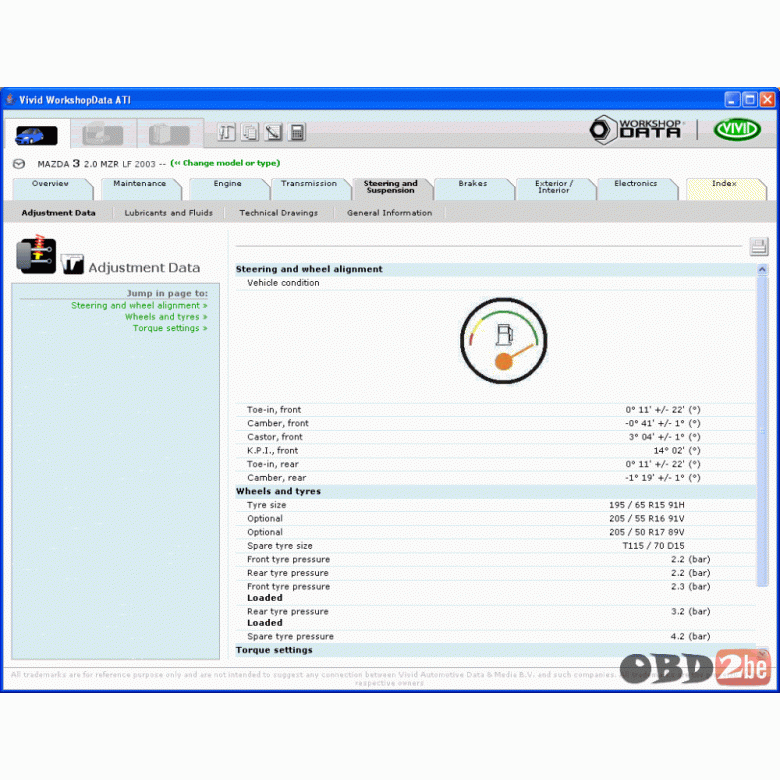Click the Spare tyre pressure row
The width and height of the screenshot is (780, 780).
495,637
